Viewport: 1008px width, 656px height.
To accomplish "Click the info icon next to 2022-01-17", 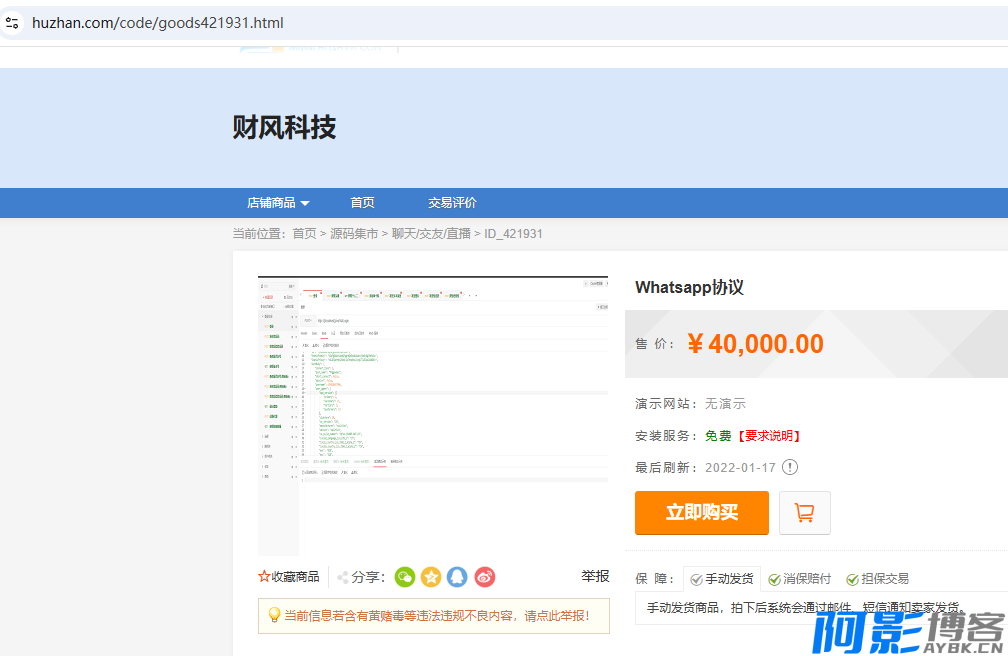I will point(789,467).
